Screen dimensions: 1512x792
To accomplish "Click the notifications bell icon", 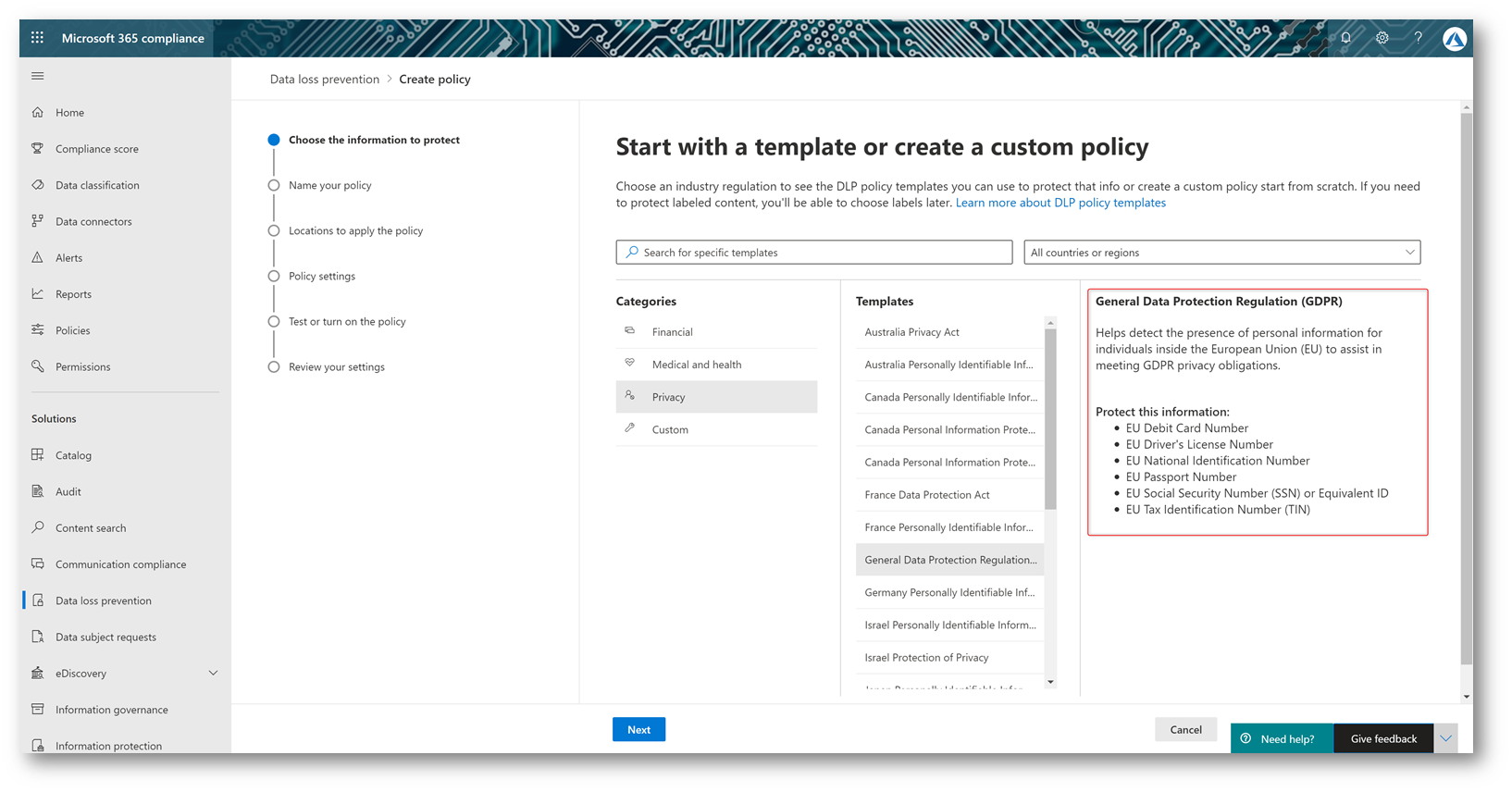I will click(x=1345, y=38).
